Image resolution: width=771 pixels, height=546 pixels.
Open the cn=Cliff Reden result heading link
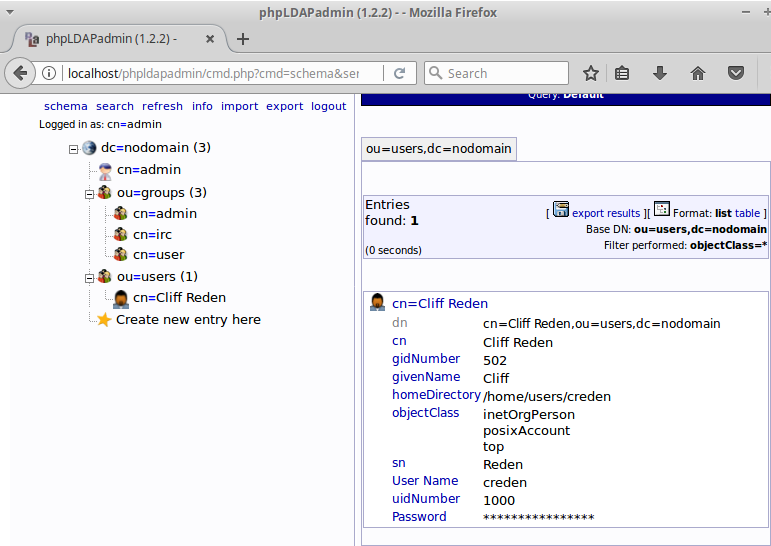point(440,303)
